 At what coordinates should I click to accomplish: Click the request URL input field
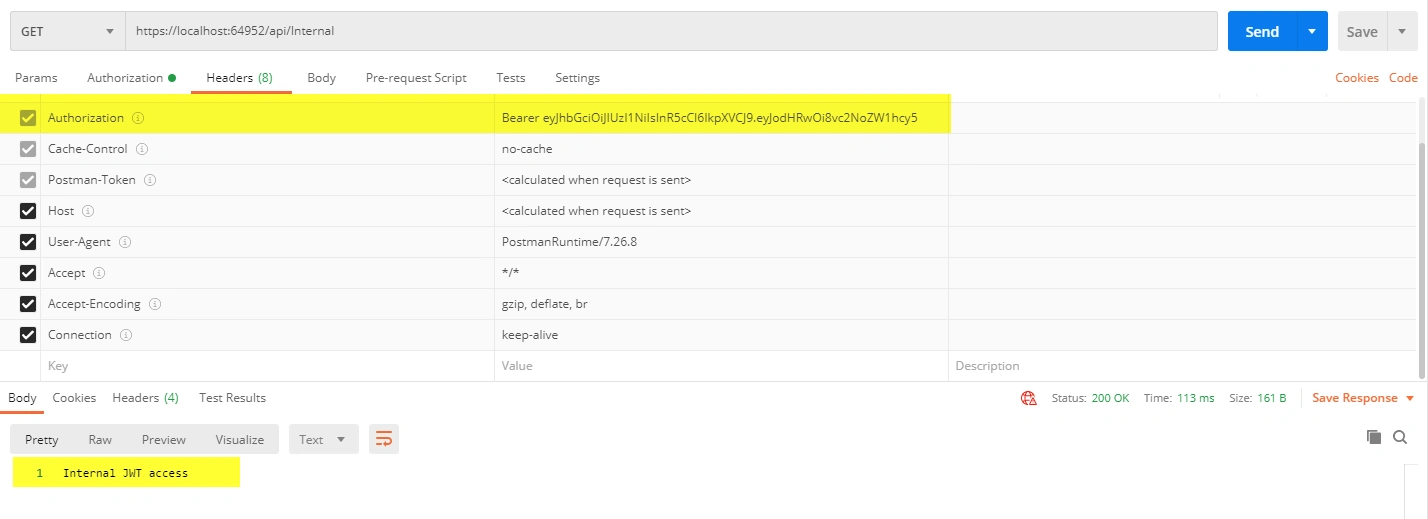(x=671, y=31)
